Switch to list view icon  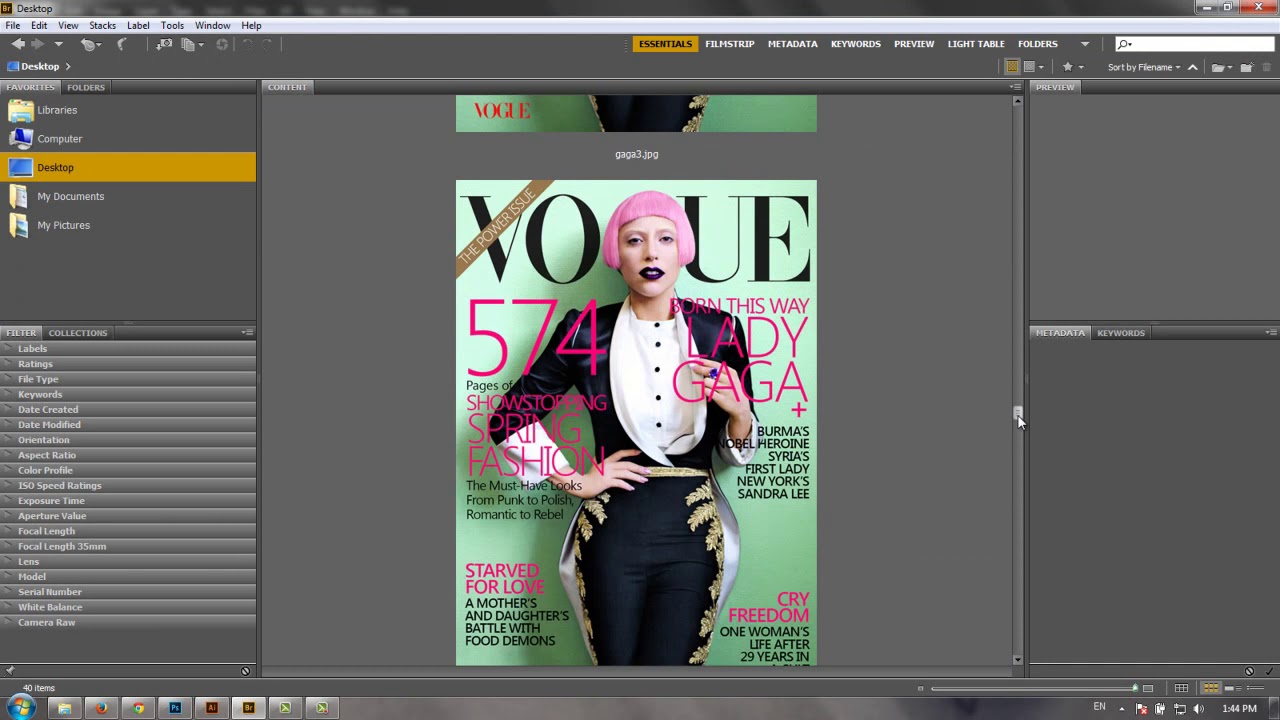1255,688
